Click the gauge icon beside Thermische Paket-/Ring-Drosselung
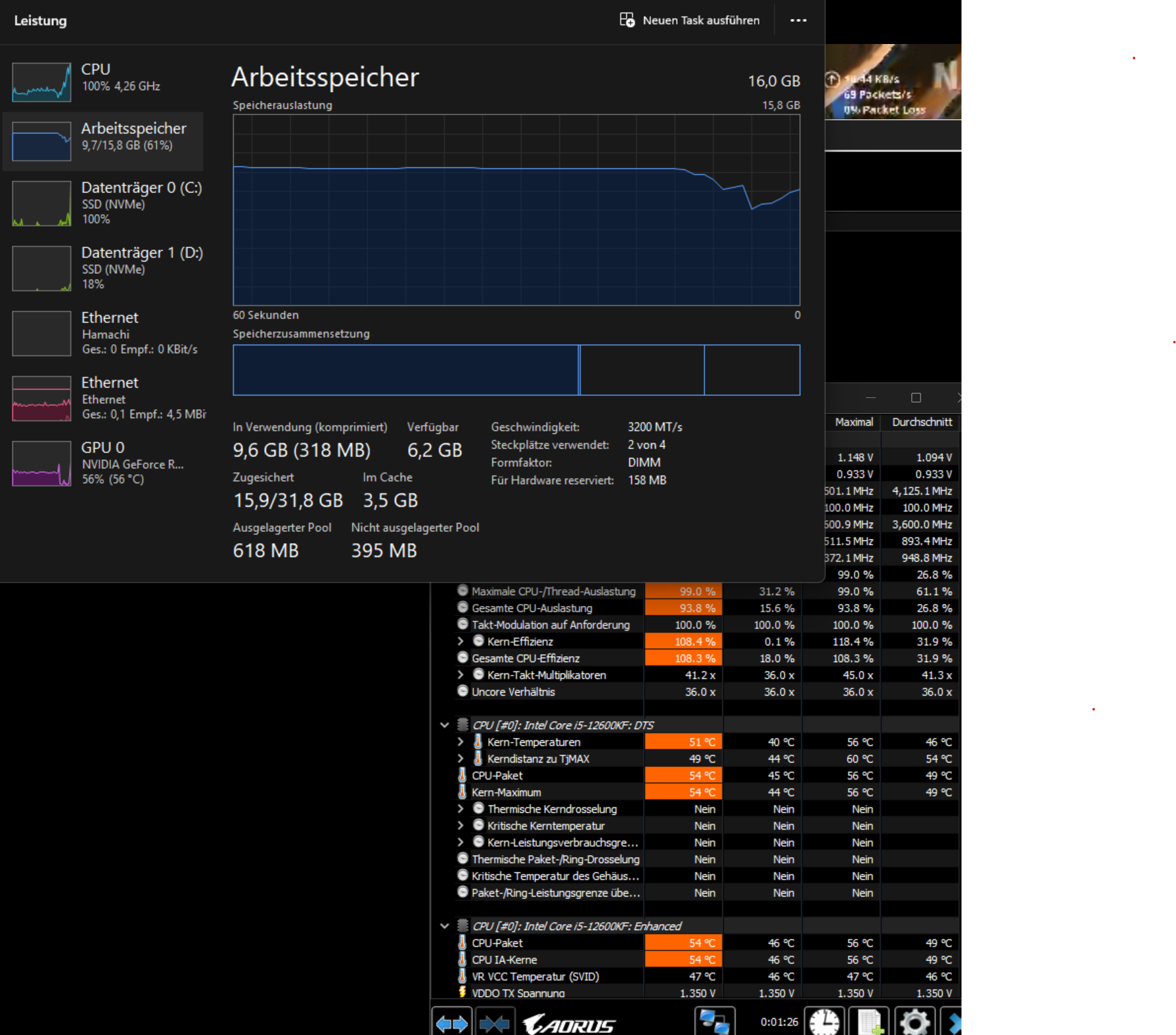This screenshot has height=1035, width=1176. click(x=463, y=859)
